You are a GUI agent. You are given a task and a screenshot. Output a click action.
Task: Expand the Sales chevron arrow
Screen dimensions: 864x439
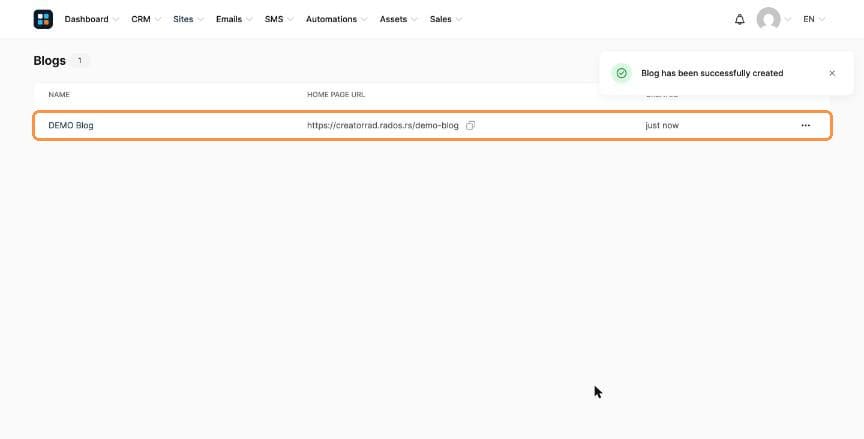point(459,20)
